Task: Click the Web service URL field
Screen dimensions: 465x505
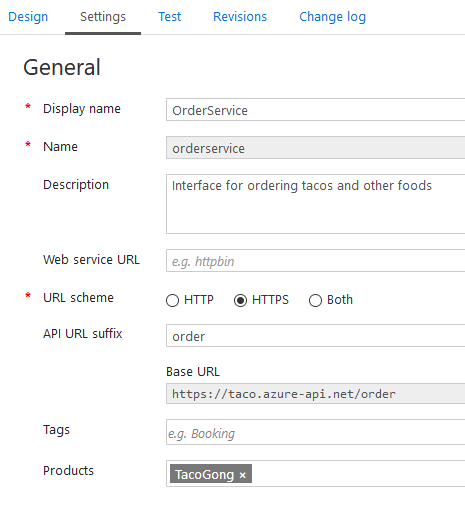Action: 315,261
